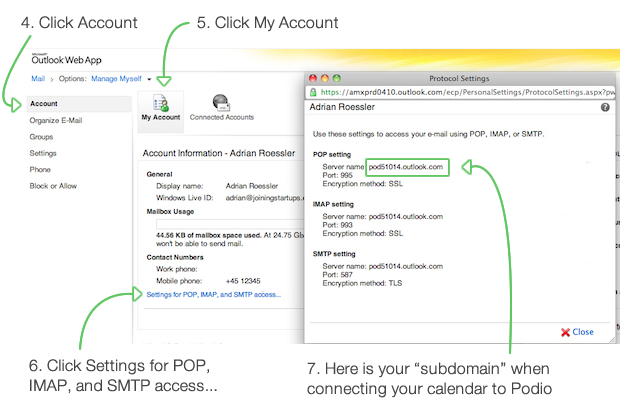
Task: Minimize the Protocol Settings window
Action: pyautogui.click(x=325, y=78)
